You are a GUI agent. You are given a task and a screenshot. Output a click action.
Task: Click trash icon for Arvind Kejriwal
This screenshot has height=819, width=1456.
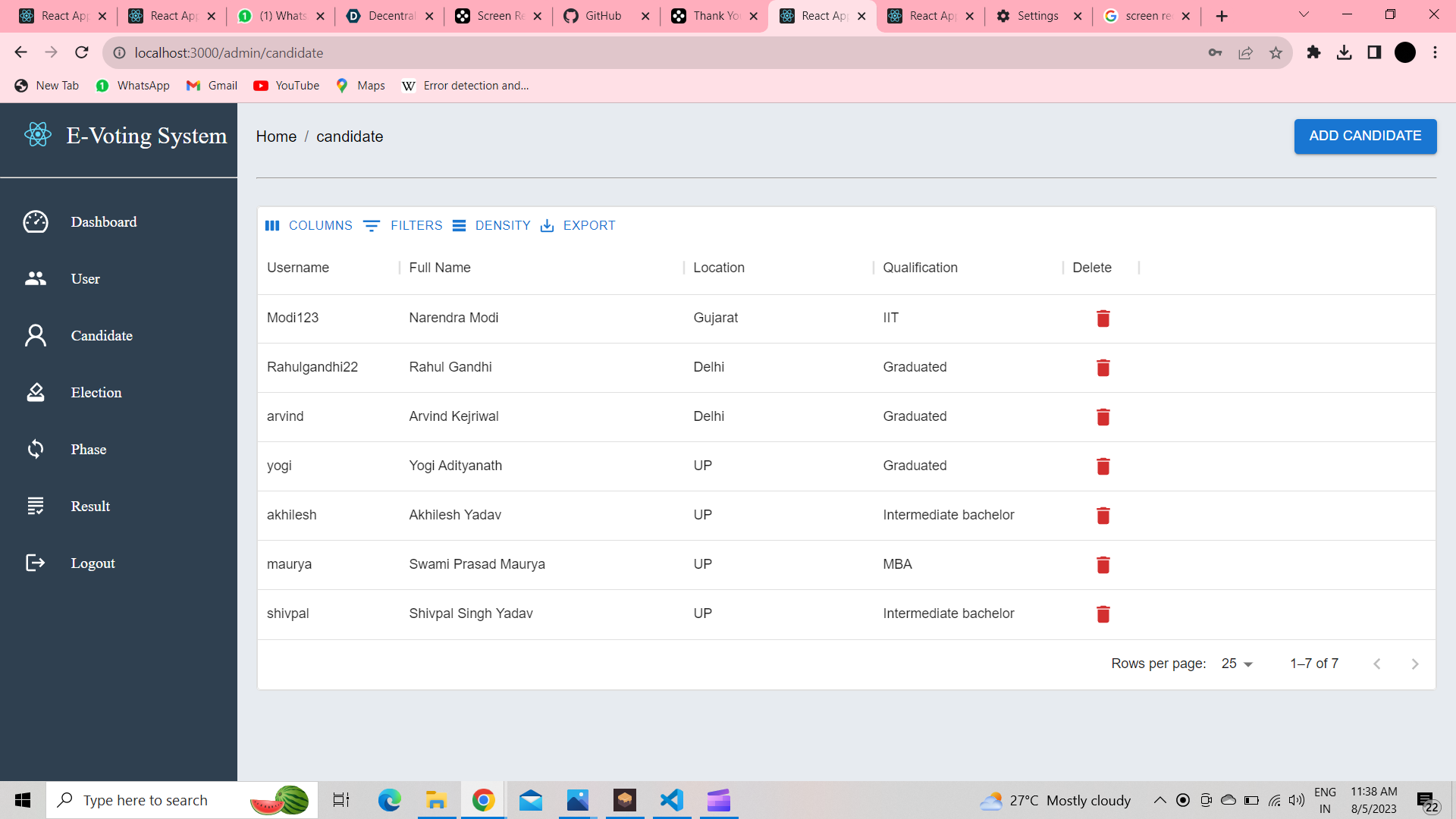point(1103,417)
